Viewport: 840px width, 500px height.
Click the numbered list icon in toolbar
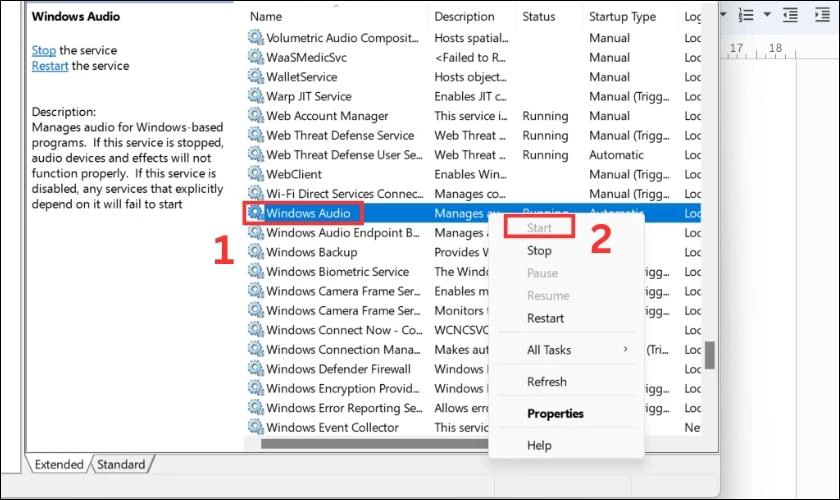[746, 15]
